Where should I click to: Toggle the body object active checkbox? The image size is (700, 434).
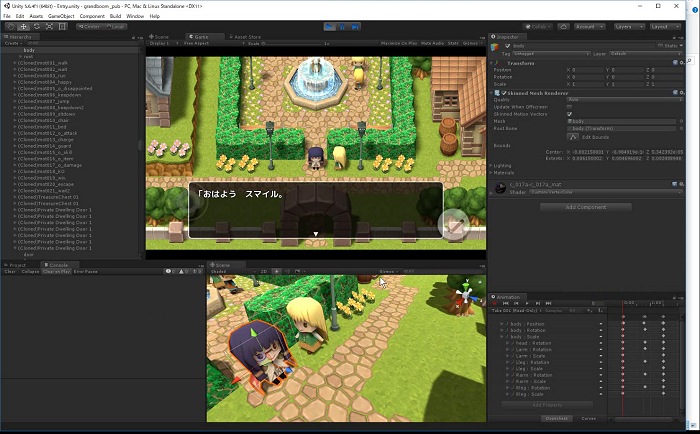pos(505,46)
